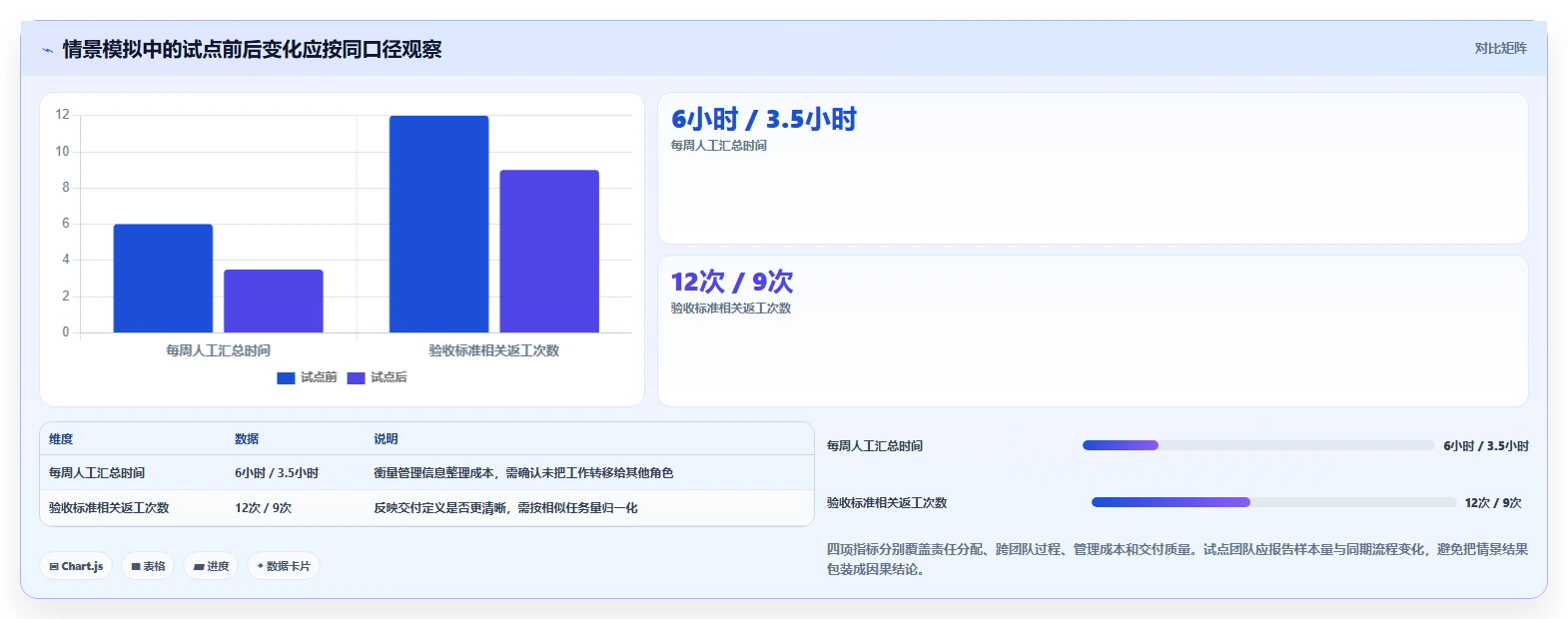Click table cell 每周人工汇总时间
Viewport: 1568px width, 619px height.
[97, 473]
